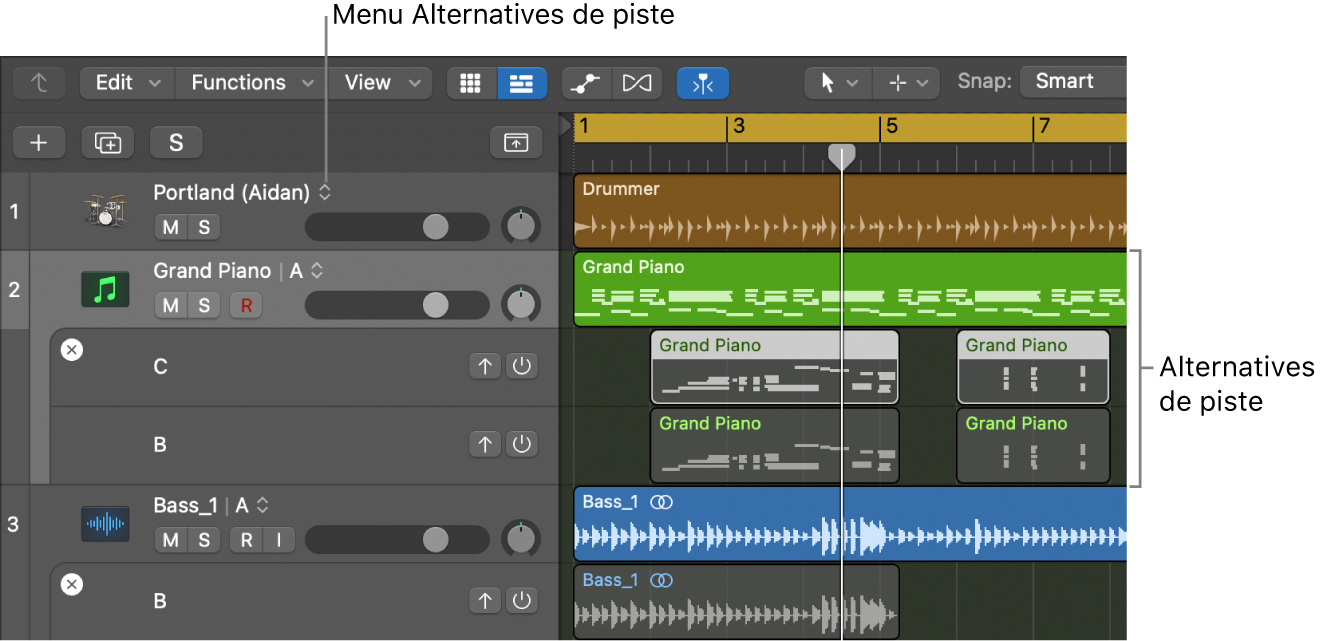
Task: Click the up-arrow leave folder button
Action: coord(40,83)
